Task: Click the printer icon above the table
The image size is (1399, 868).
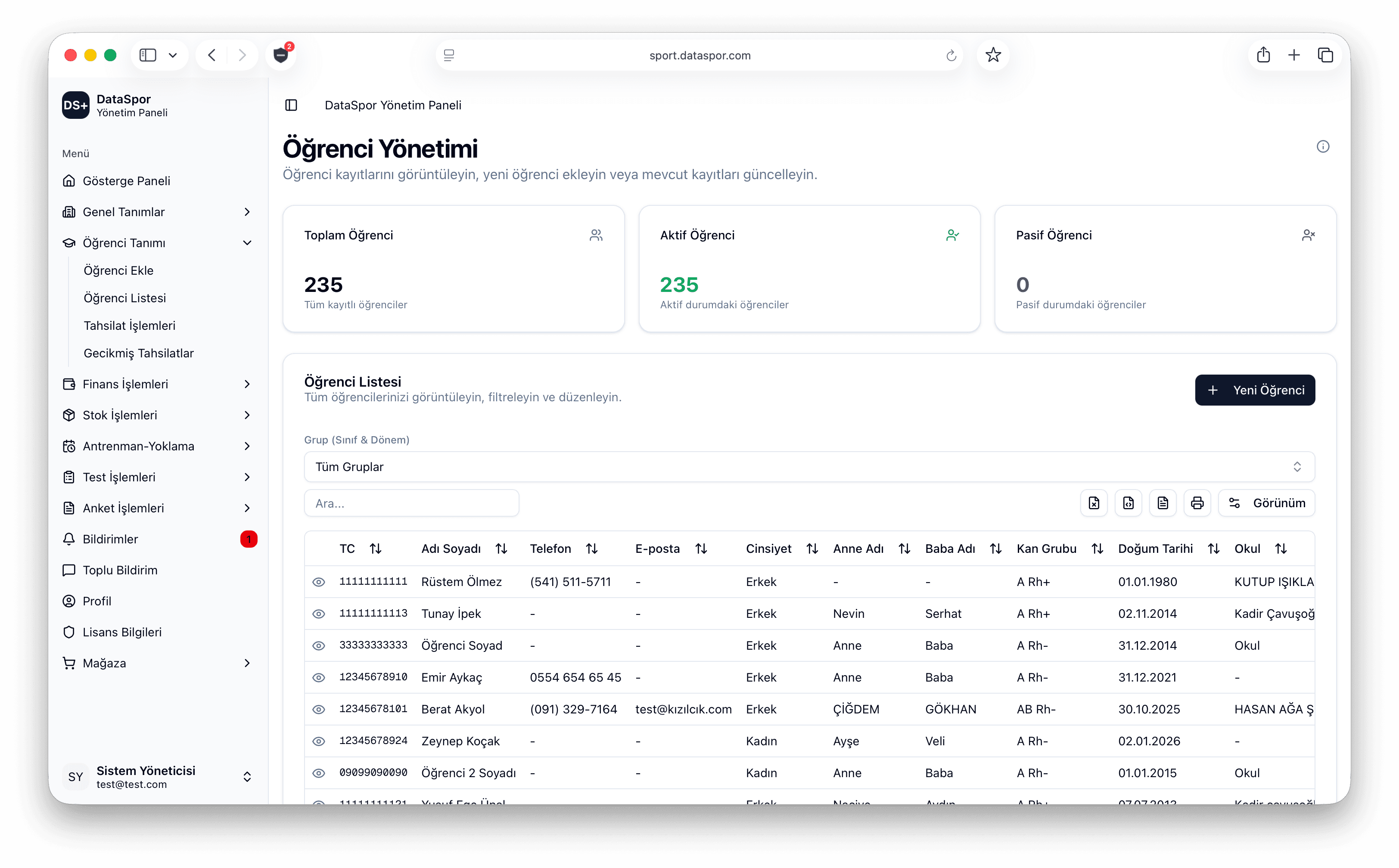Action: click(x=1197, y=503)
